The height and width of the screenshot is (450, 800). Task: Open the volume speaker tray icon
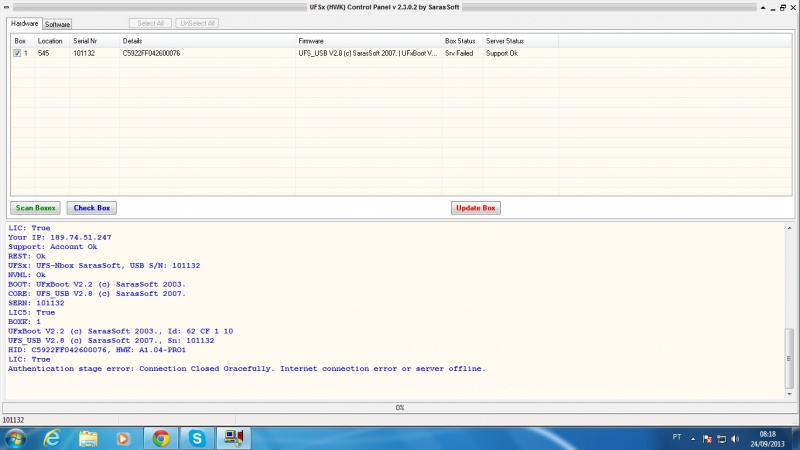[735, 439]
